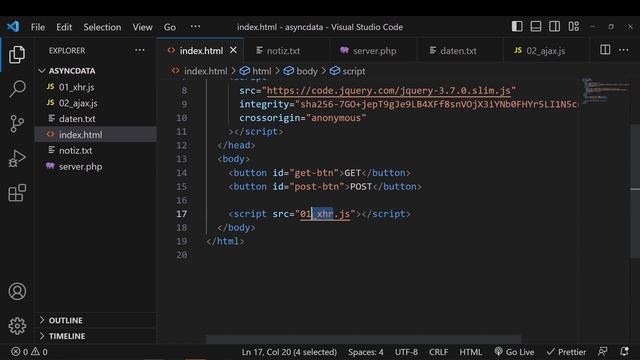The image size is (640, 360).
Task: Change language mode via HTML status
Action: tap(471, 352)
